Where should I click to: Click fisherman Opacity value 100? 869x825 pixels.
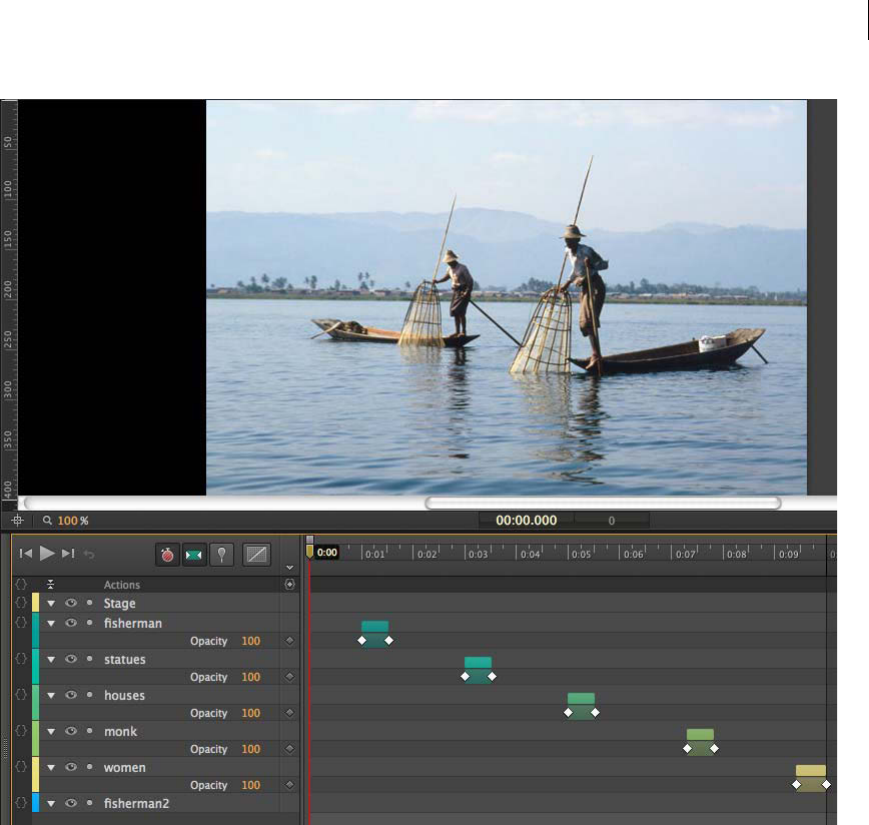tap(251, 641)
